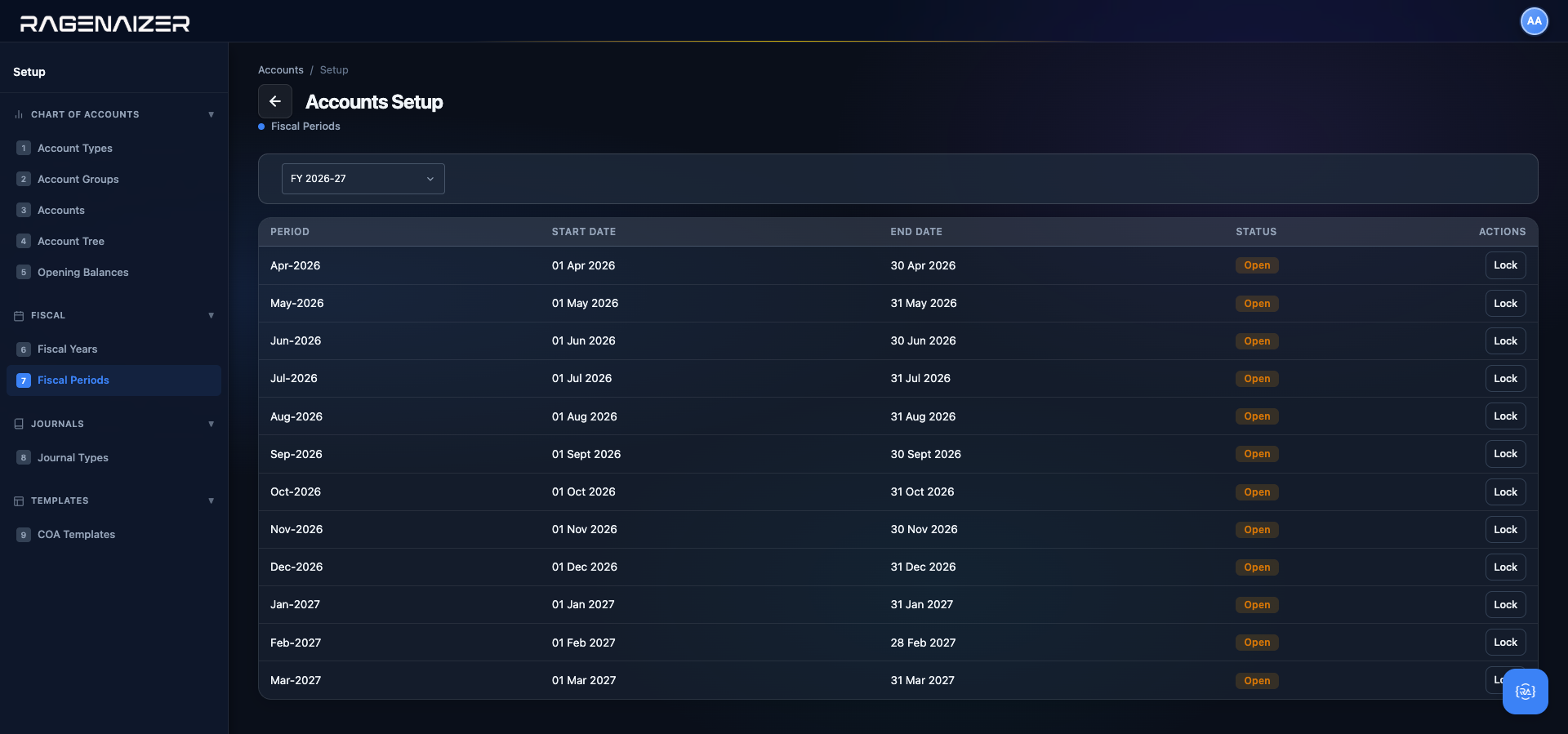
Task: Click the START DATE column header
Action: (584, 232)
